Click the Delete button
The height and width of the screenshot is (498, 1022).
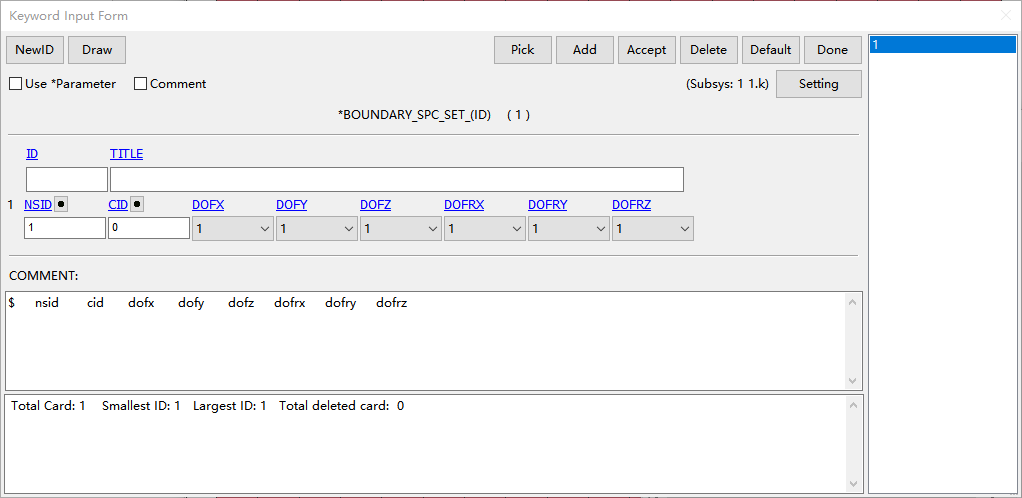pyautogui.click(x=708, y=50)
